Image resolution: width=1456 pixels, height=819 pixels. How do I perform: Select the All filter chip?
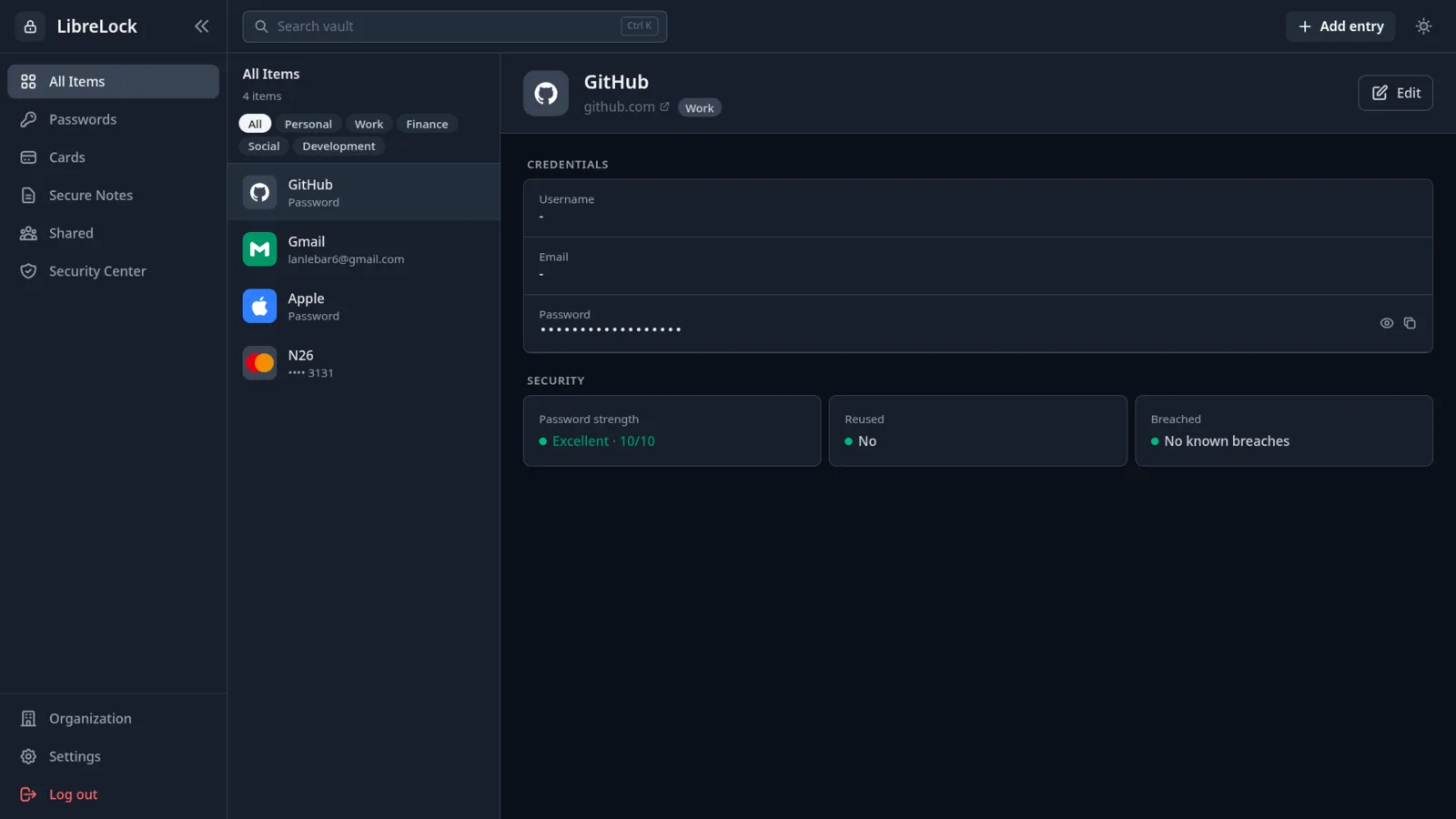[x=255, y=124]
